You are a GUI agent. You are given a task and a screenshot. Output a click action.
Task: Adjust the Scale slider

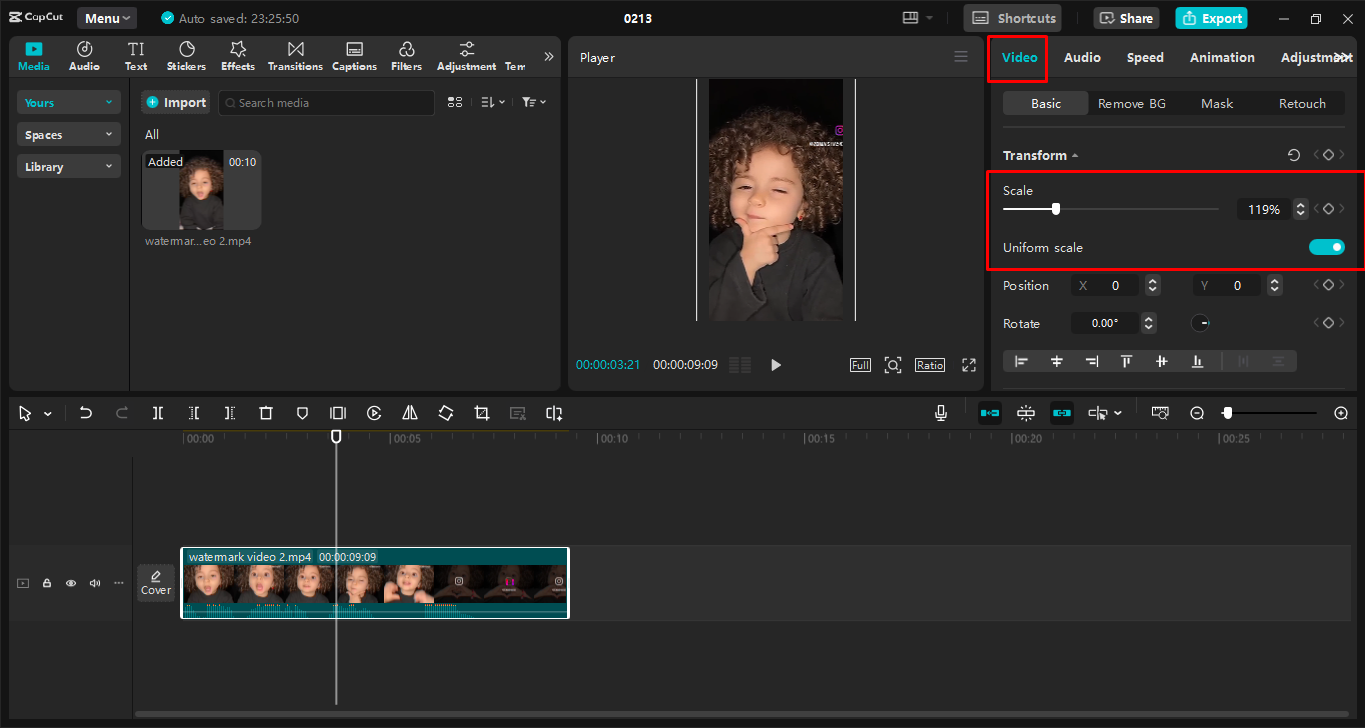(1056, 209)
